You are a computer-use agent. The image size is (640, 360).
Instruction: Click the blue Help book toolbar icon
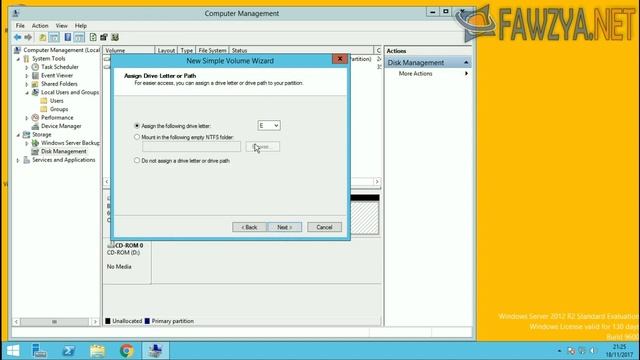68,38
